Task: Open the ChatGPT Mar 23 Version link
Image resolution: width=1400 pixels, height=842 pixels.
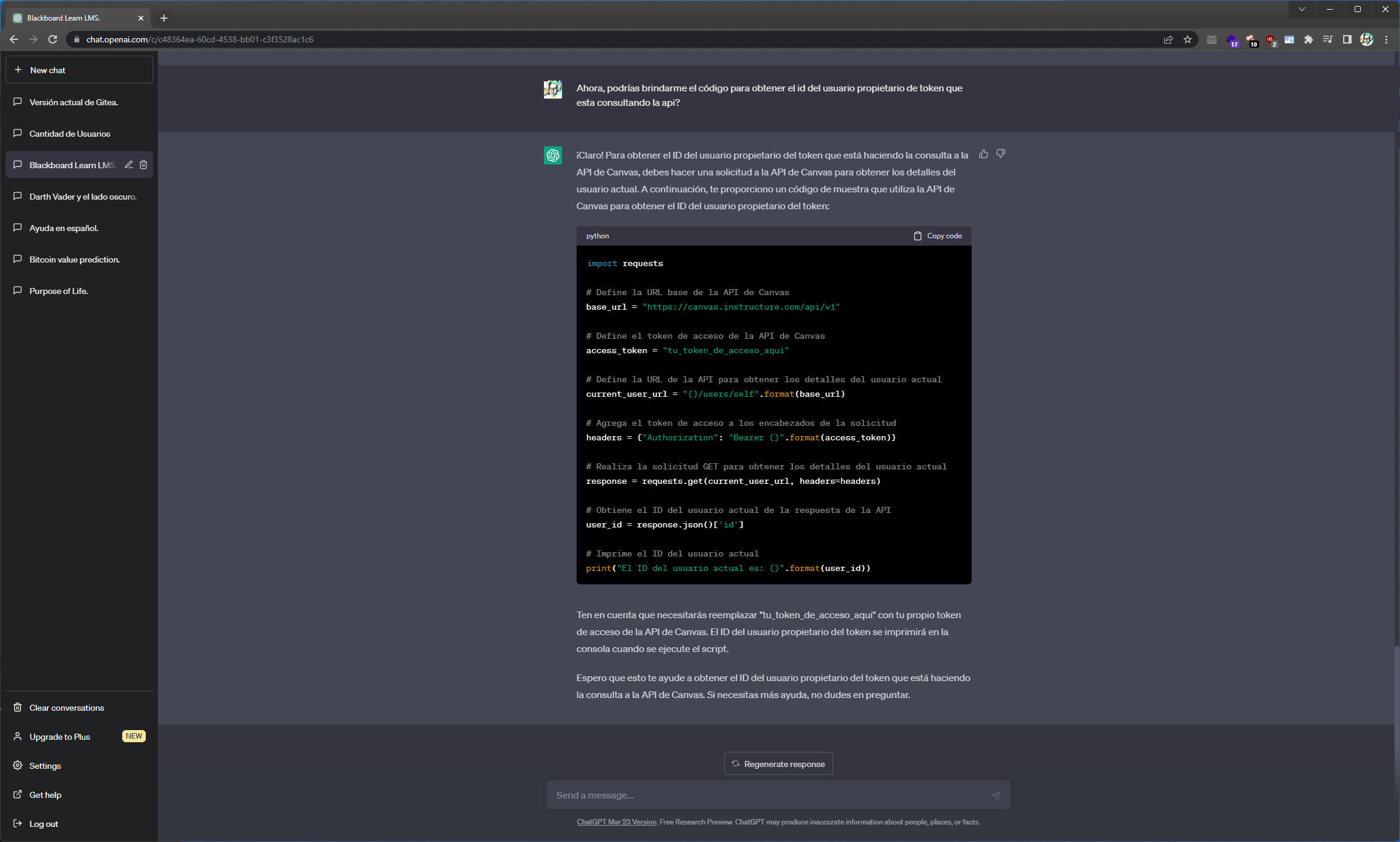Action: click(x=616, y=822)
